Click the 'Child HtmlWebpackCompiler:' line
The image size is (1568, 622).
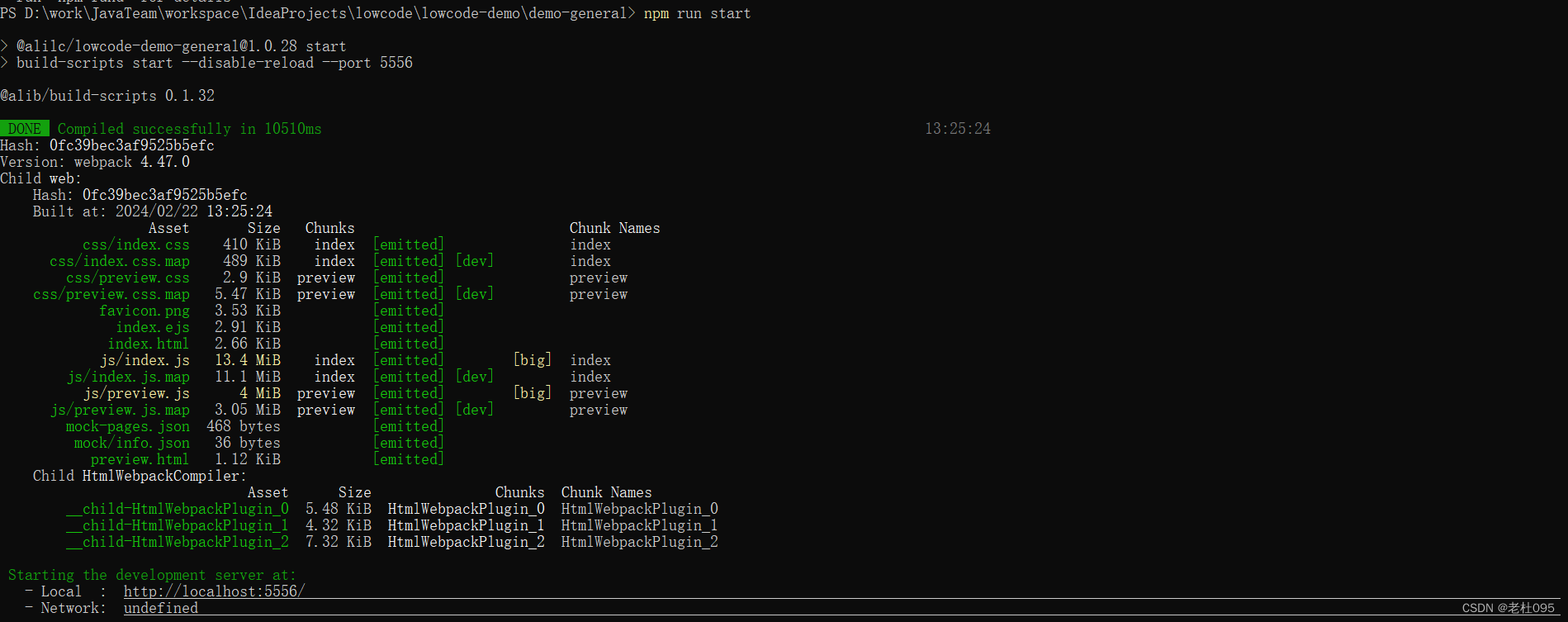tap(140, 476)
